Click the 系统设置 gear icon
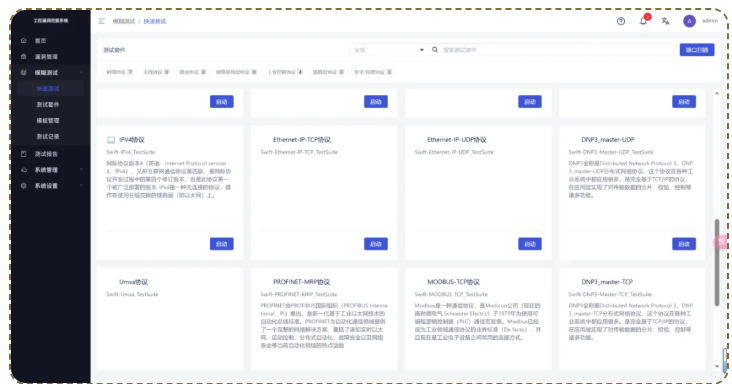This screenshot has height=384, width=732. tap(24, 186)
